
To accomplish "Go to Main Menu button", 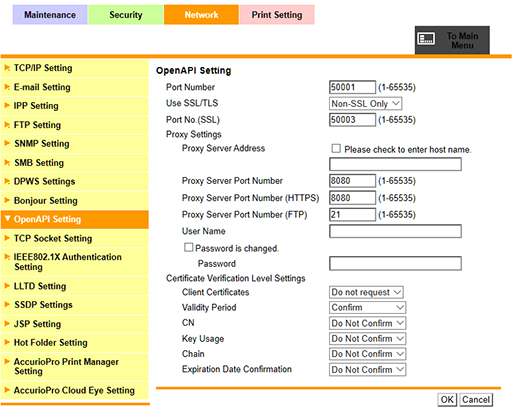I will click(452, 40).
